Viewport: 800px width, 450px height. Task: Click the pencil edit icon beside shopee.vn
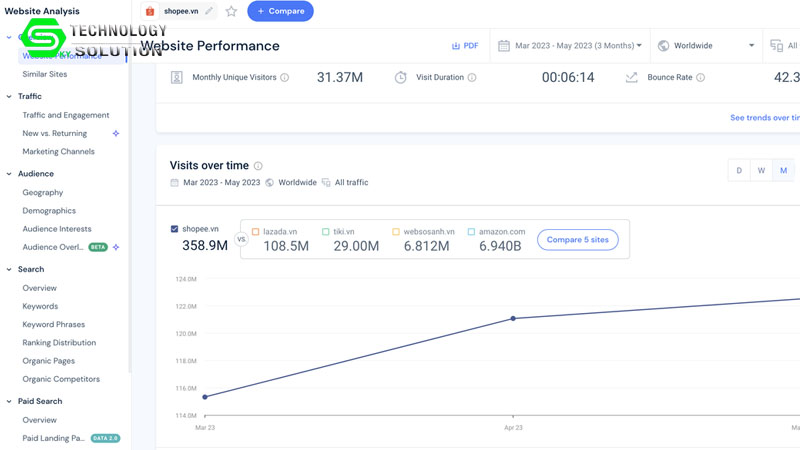[x=209, y=11]
